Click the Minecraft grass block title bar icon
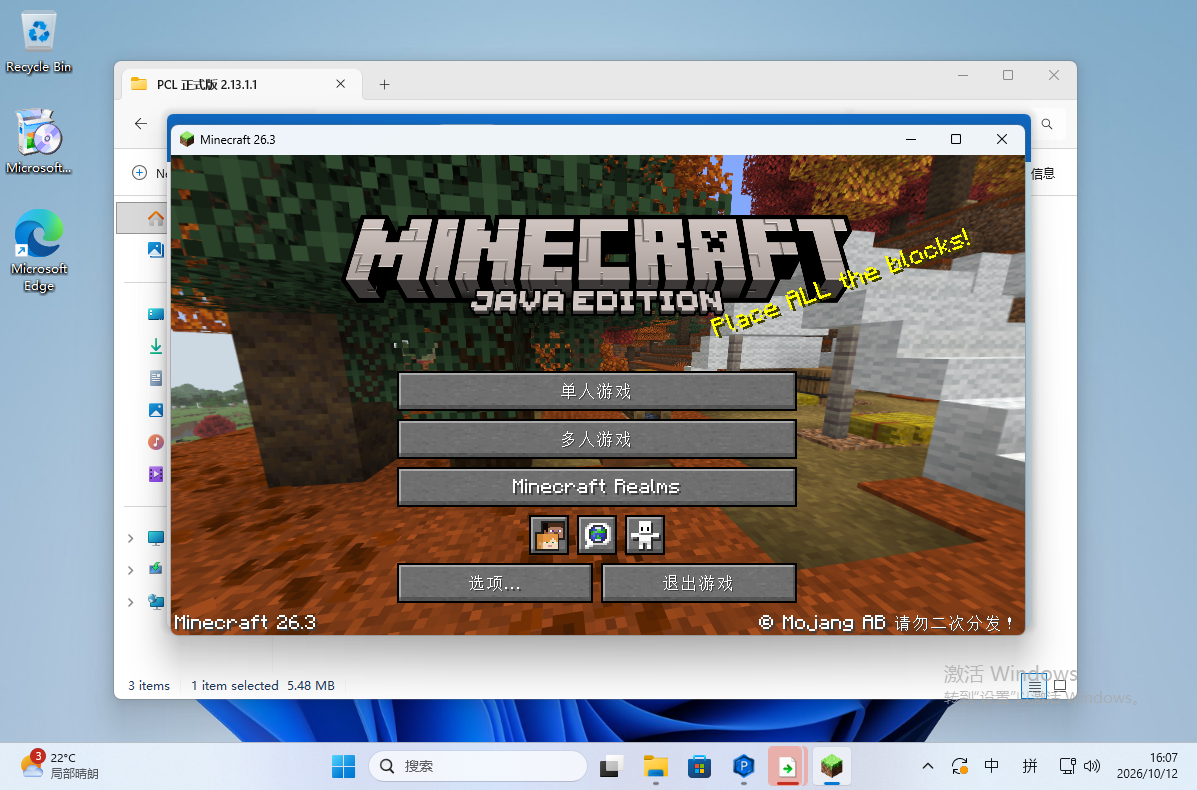Viewport: 1197px width, 790px height. [187, 139]
